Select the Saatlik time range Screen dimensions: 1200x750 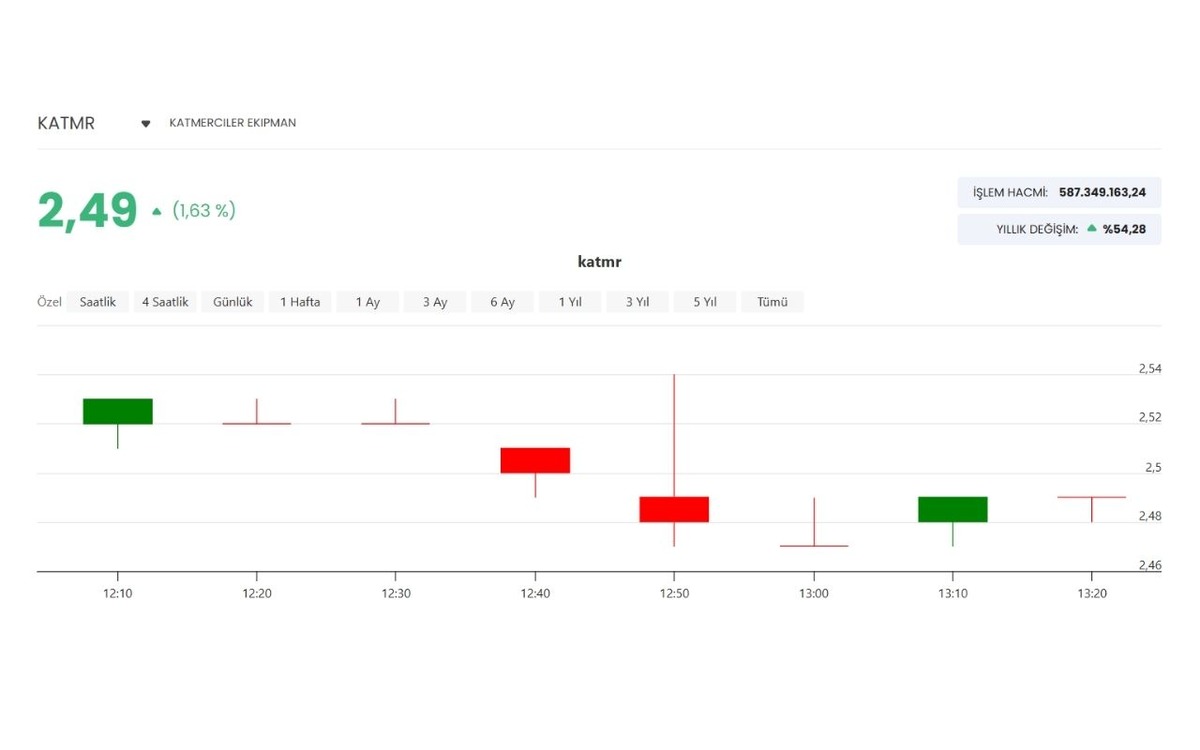click(x=98, y=302)
